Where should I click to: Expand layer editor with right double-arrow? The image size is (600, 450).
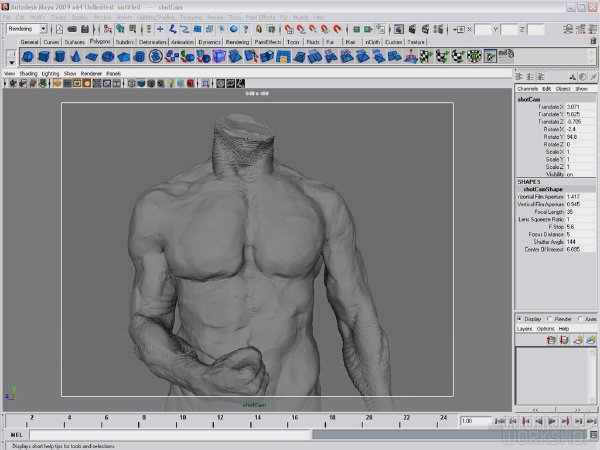(x=577, y=410)
